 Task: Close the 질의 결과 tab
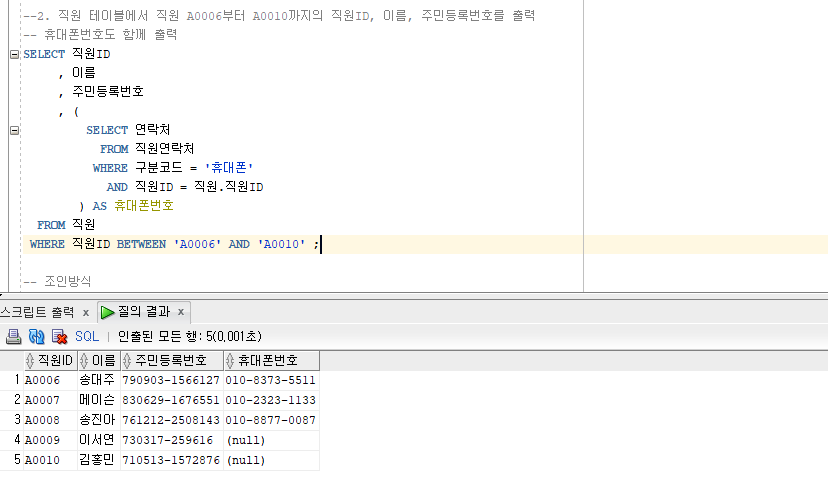click(x=181, y=312)
